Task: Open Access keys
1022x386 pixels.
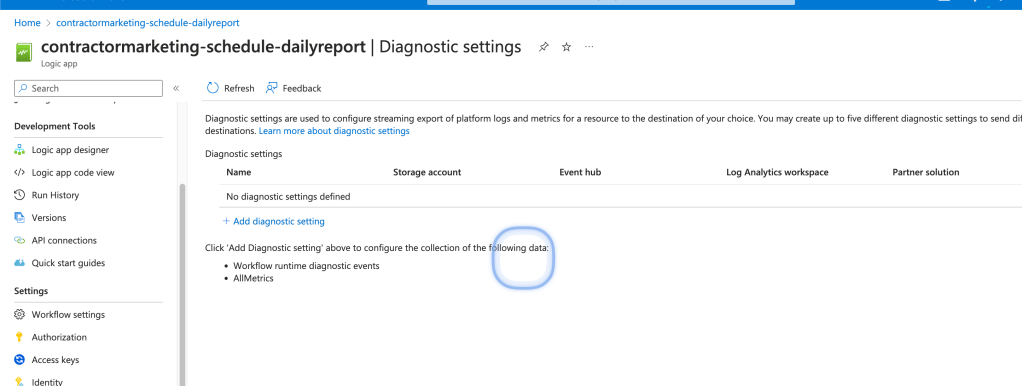Action: tap(55, 360)
